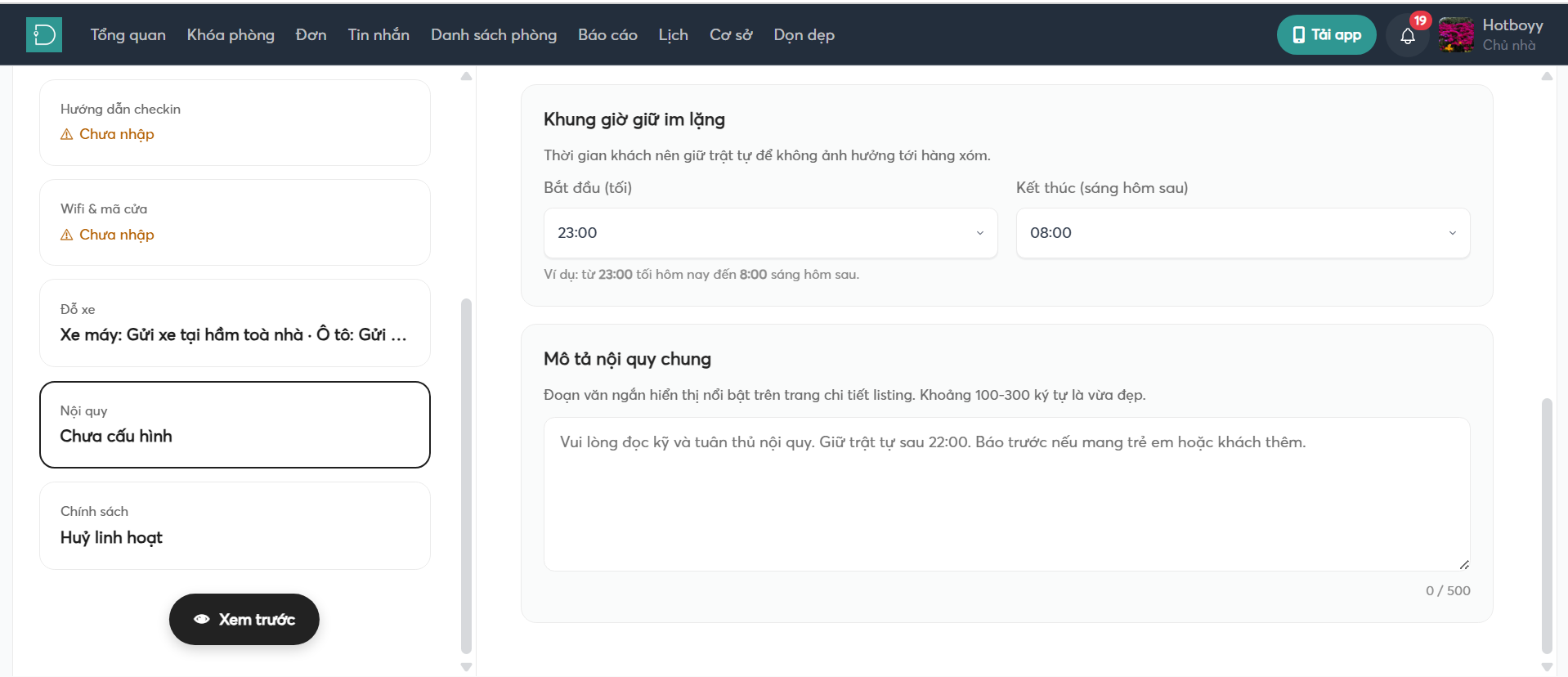
Task: Click the 0 / 500 character counter
Action: (x=1448, y=590)
